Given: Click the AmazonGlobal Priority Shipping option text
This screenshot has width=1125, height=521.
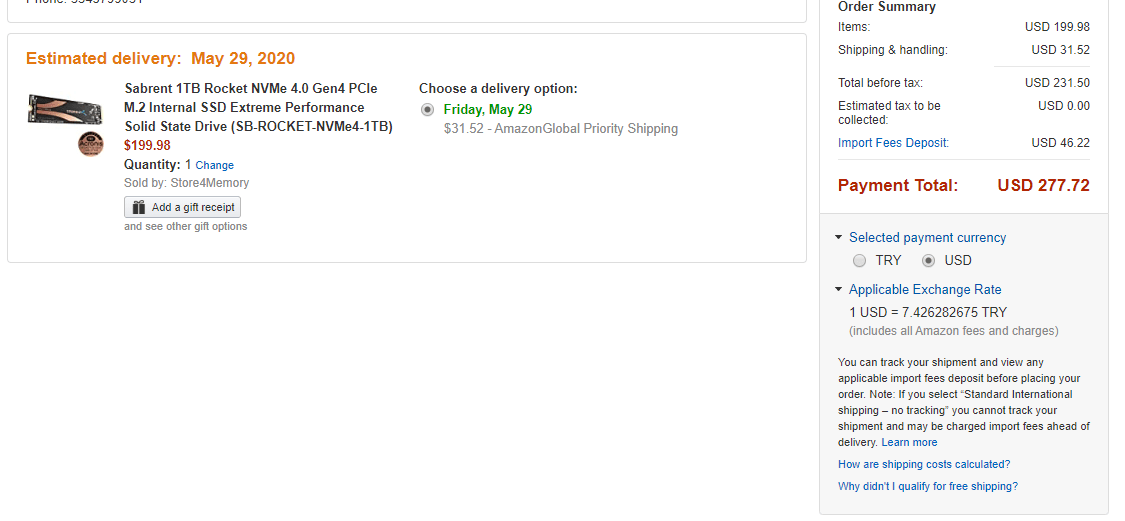Looking at the screenshot, I should (x=560, y=128).
